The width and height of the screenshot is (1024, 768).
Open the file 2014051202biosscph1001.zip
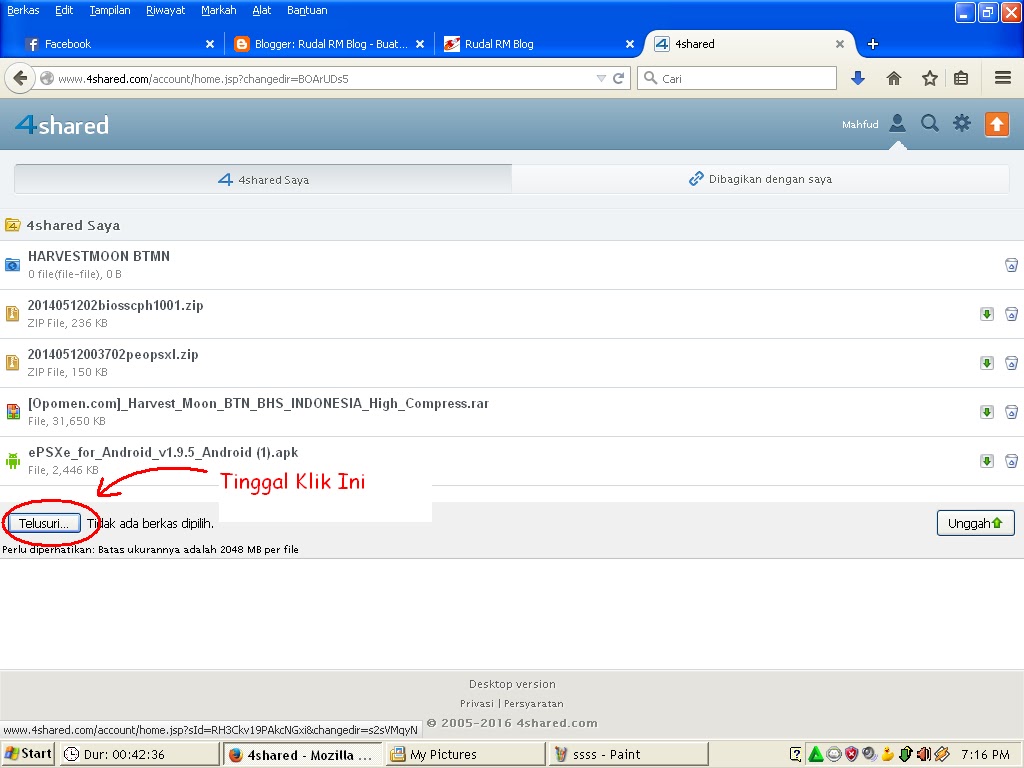[115, 305]
